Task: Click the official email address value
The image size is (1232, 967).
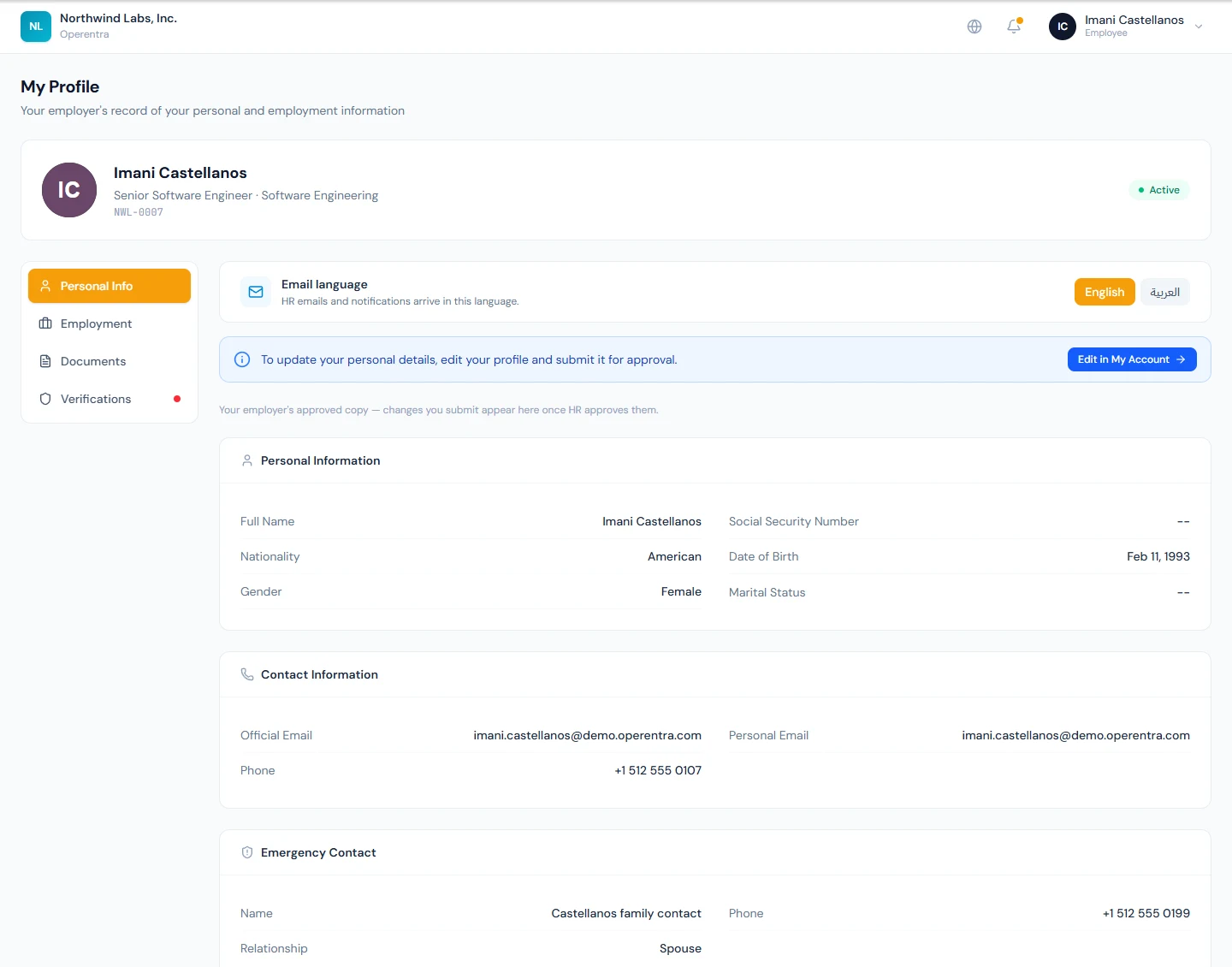Action: (588, 735)
